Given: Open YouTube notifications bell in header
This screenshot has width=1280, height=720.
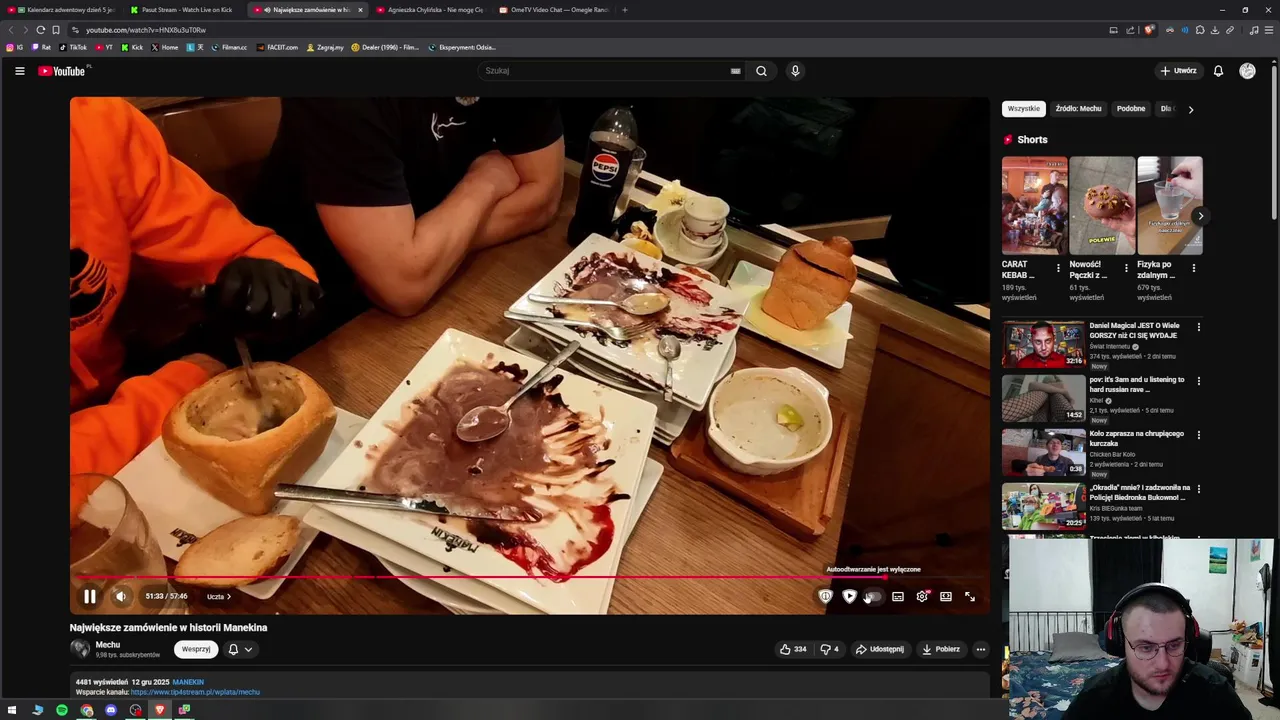Looking at the screenshot, I should coord(1218,71).
